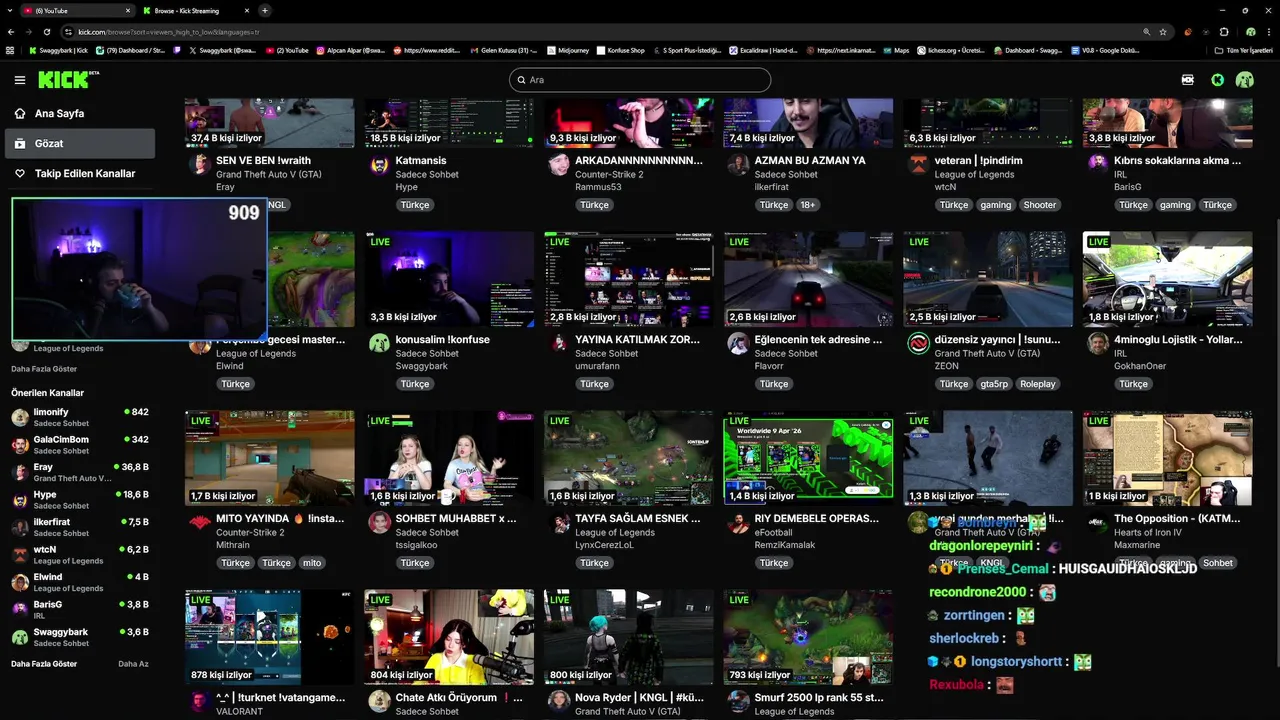Click the stream camera icon in header
Viewport: 1280px width, 720px height.
[1188, 80]
